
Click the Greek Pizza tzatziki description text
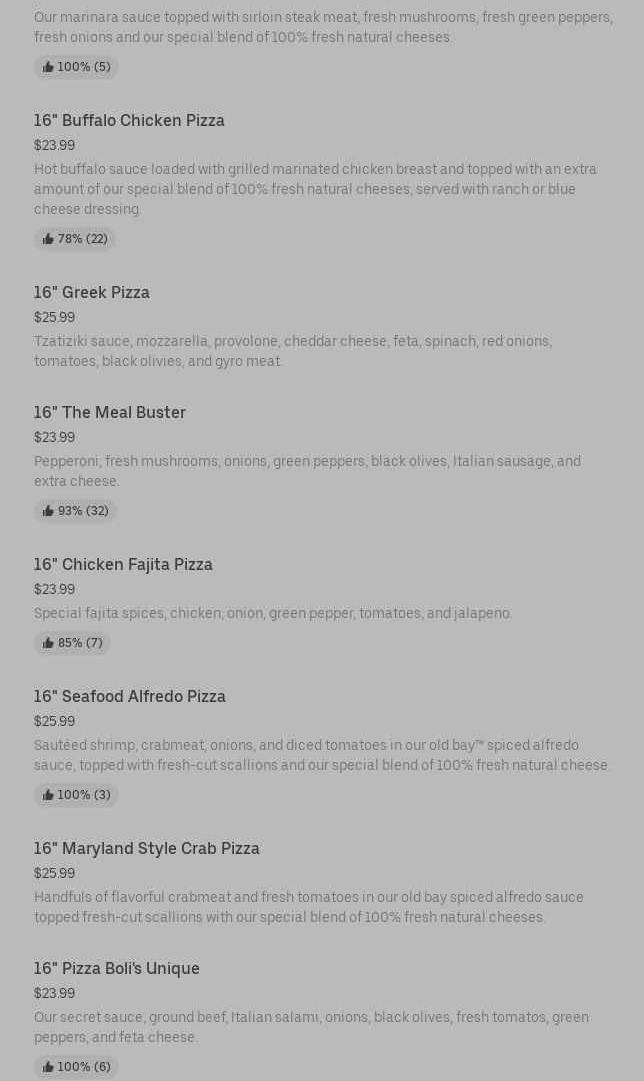click(293, 351)
